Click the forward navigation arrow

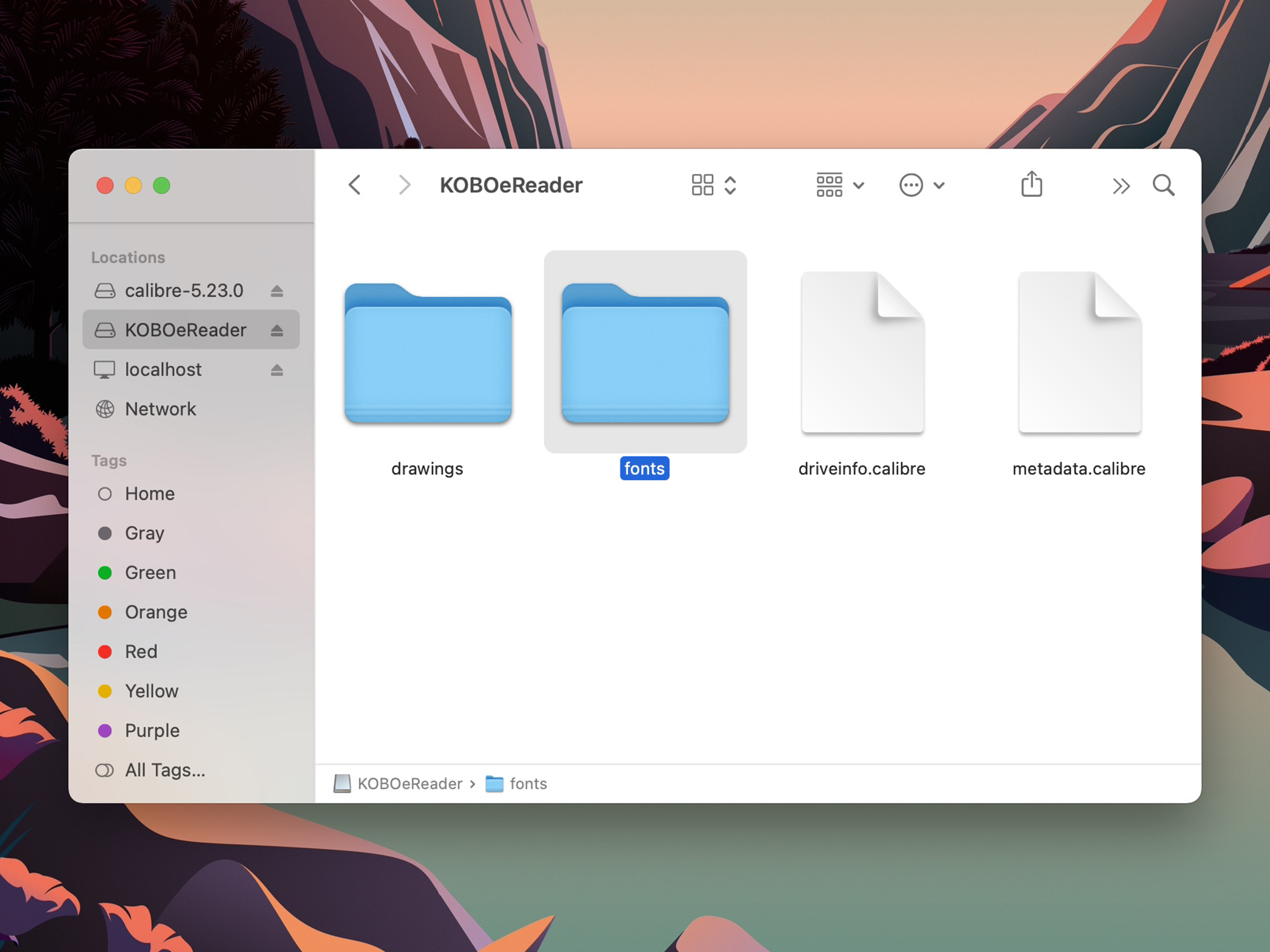[404, 185]
